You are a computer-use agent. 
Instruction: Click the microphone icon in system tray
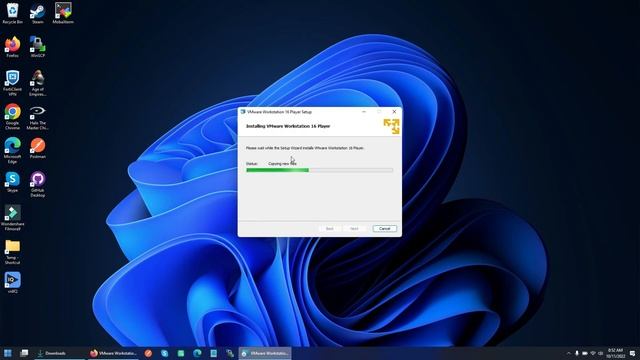click(577, 353)
